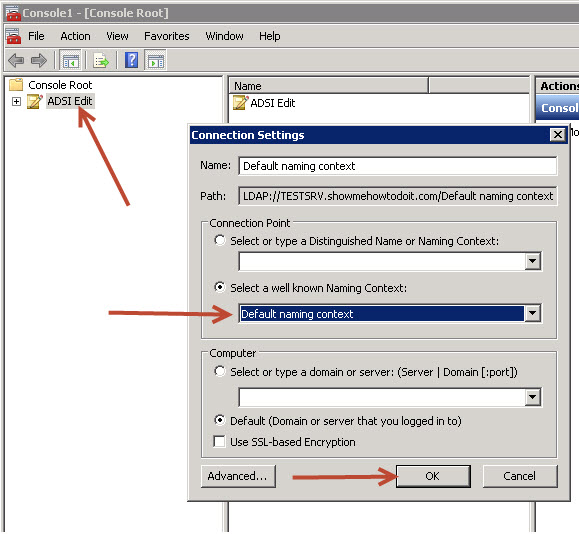Image resolution: width=579 pixels, height=534 pixels.
Task: Click the Advanced... button
Action: (x=238, y=476)
